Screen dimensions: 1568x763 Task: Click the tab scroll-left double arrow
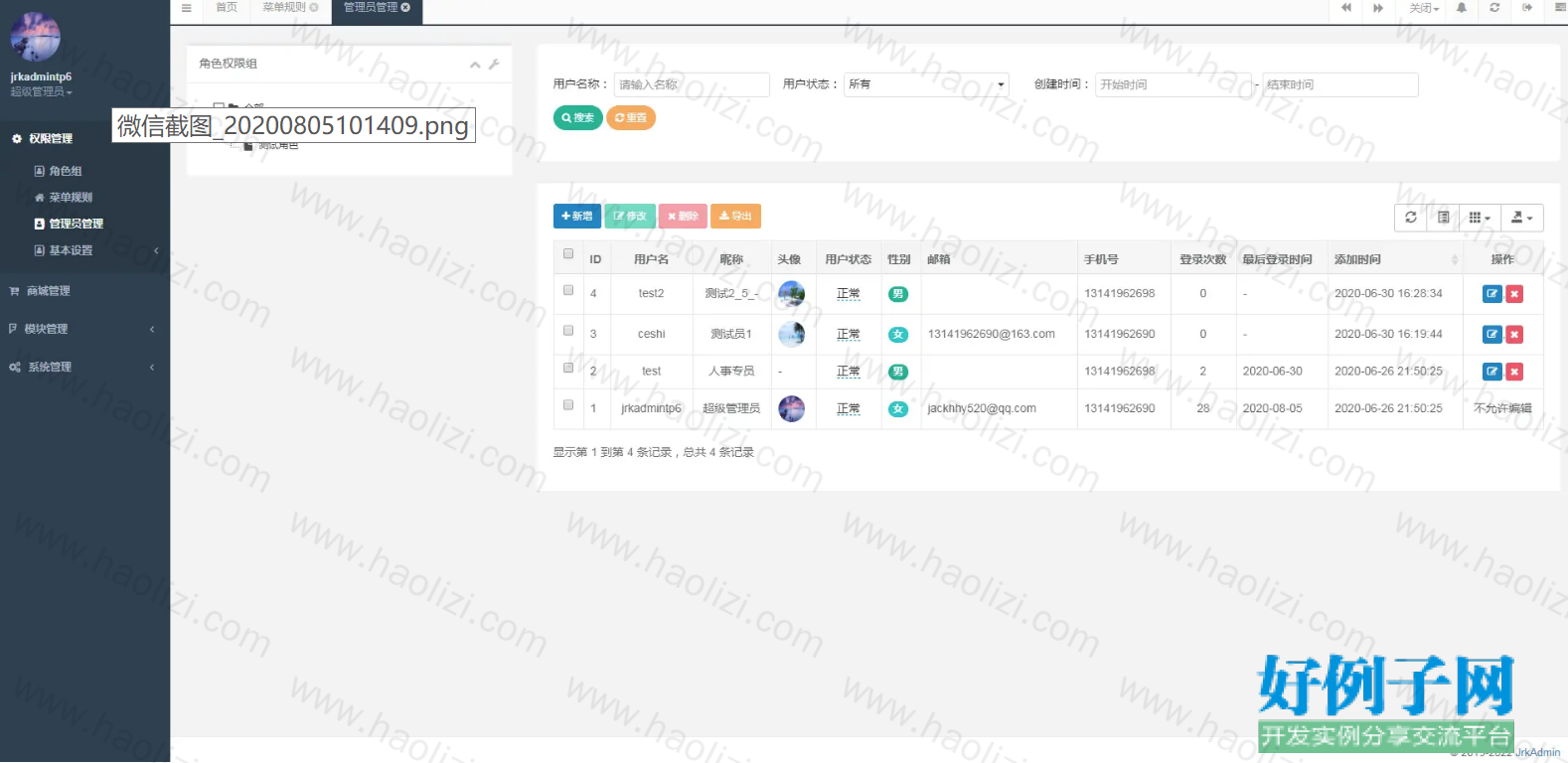pos(1346,8)
